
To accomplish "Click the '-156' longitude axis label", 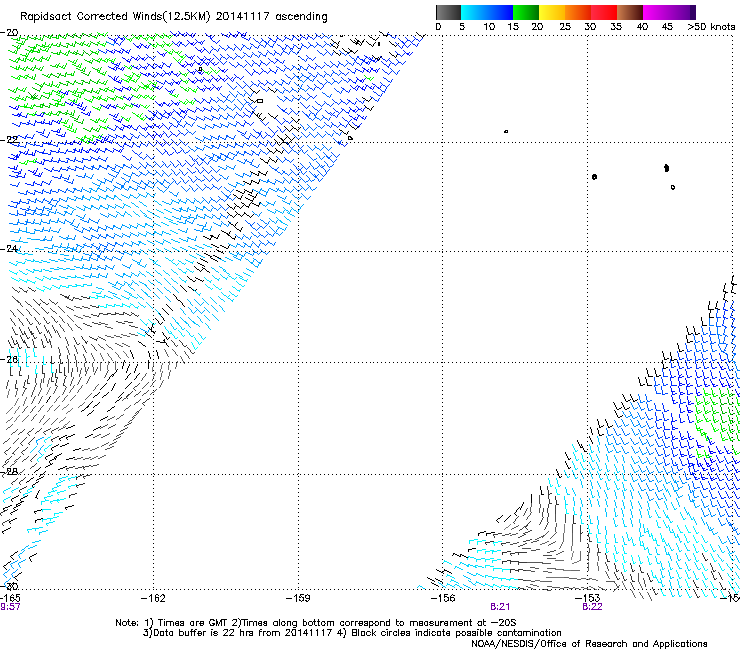I will pyautogui.click(x=443, y=599).
